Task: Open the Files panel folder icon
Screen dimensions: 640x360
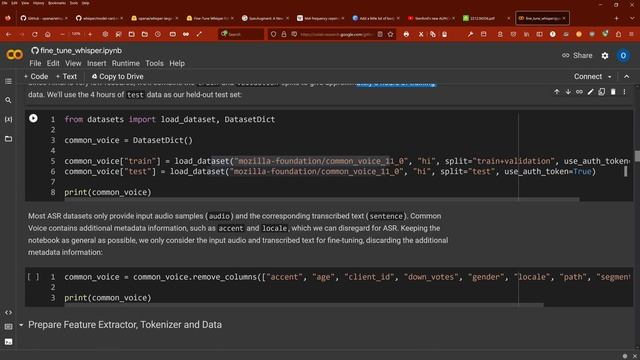Action: (x=8, y=139)
